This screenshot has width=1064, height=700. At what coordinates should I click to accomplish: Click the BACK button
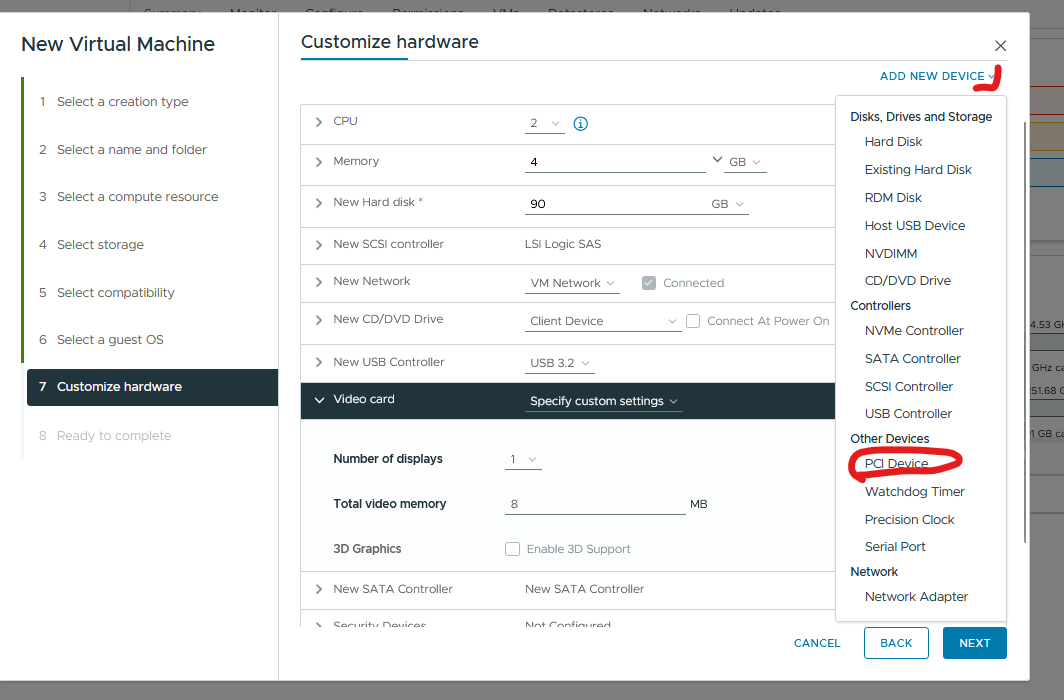point(896,643)
